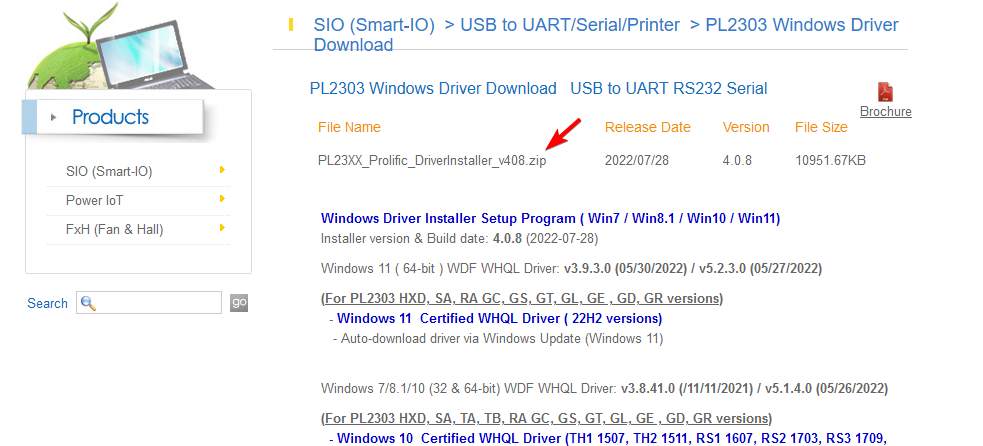Open Windows 11 Certified WHQL Driver link
This screenshot has width=983, height=446.
(x=499, y=318)
